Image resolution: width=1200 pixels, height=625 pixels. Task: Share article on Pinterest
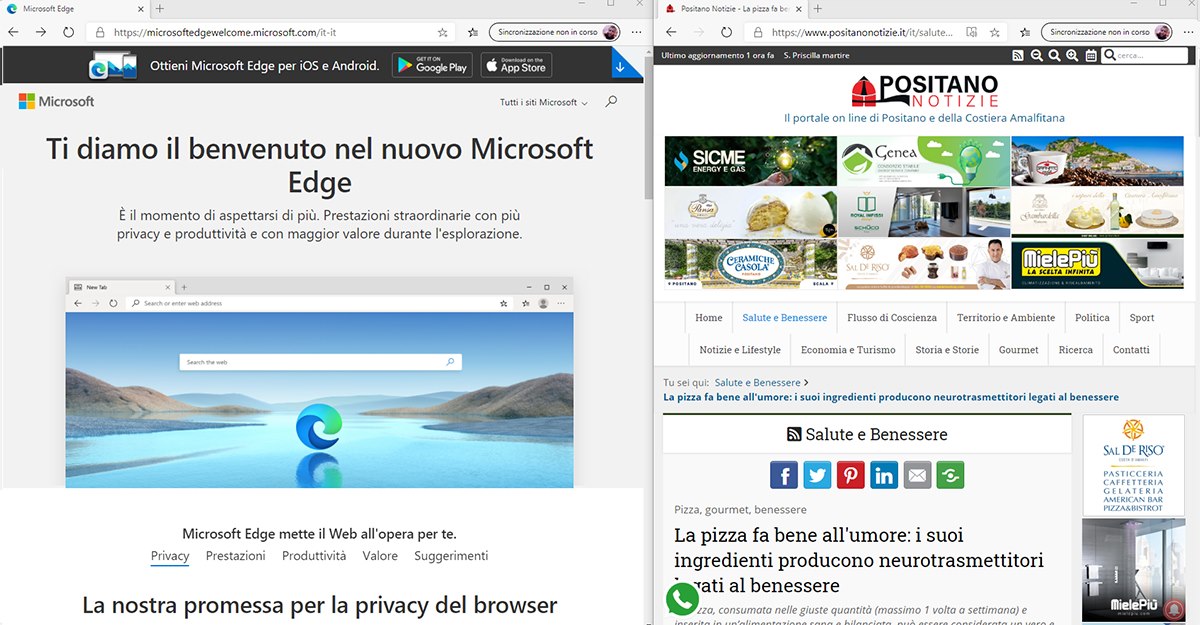click(x=850, y=474)
